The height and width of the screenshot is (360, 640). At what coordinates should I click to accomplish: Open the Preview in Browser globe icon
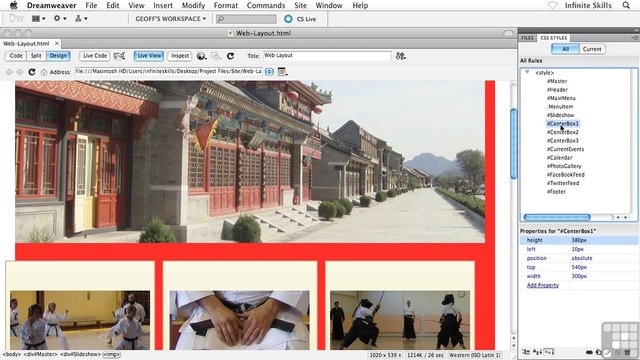coord(201,56)
